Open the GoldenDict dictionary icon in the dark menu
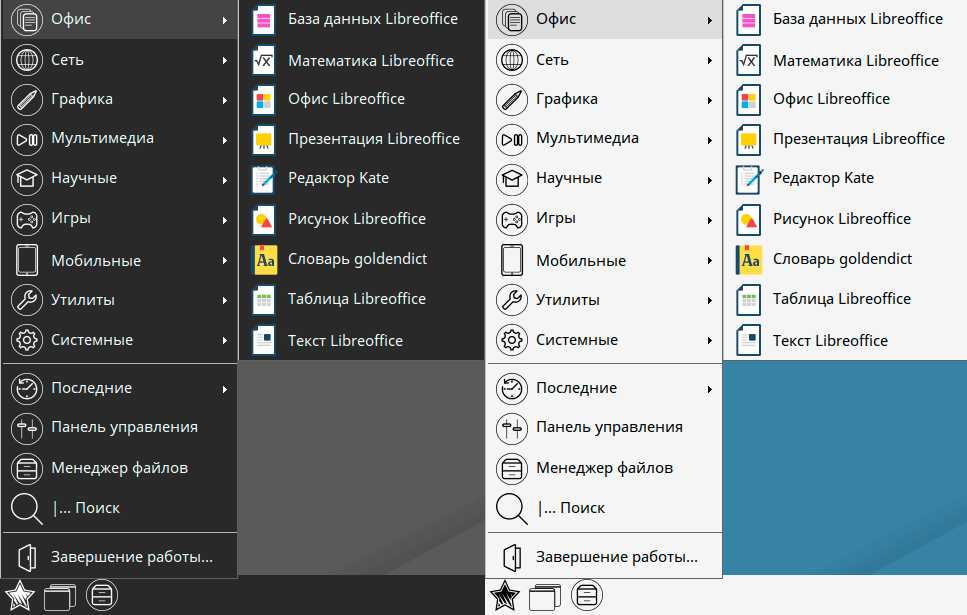Image resolution: width=967 pixels, height=615 pixels. 263,260
